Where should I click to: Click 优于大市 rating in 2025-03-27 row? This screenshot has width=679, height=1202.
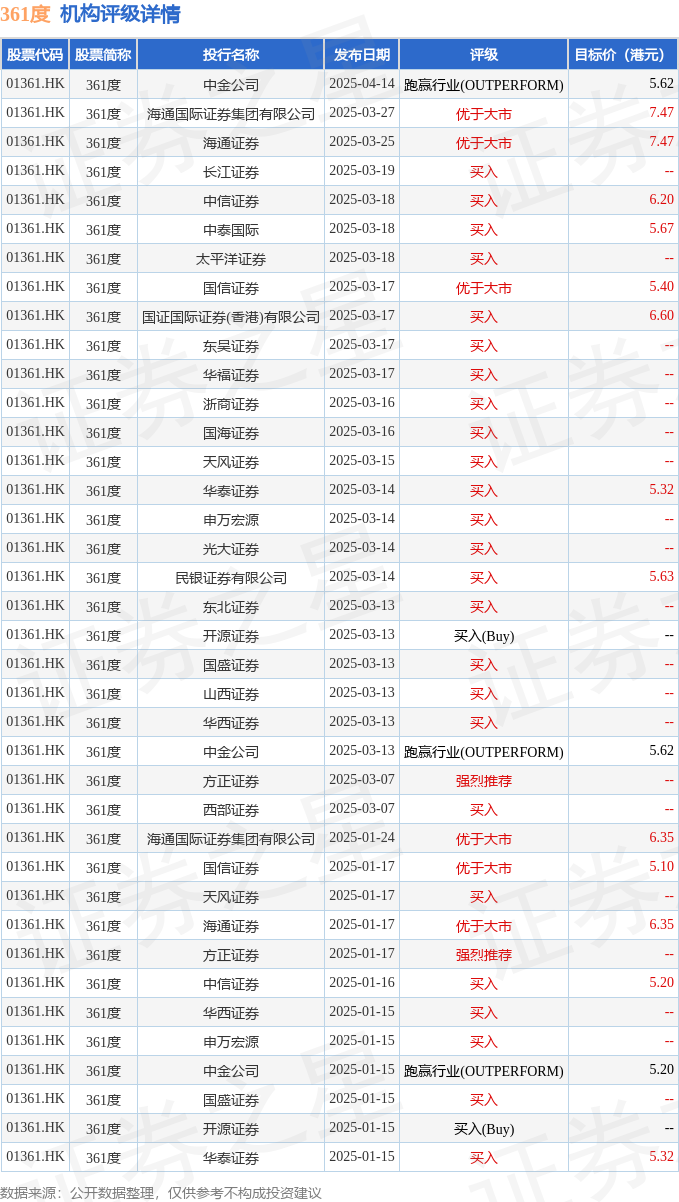click(484, 114)
